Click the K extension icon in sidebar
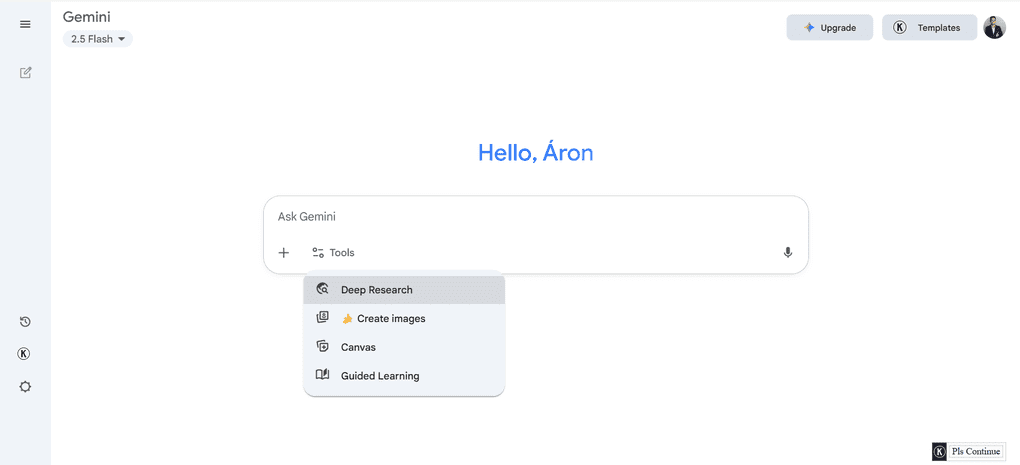The width and height of the screenshot is (1020, 465). pyautogui.click(x=25, y=354)
